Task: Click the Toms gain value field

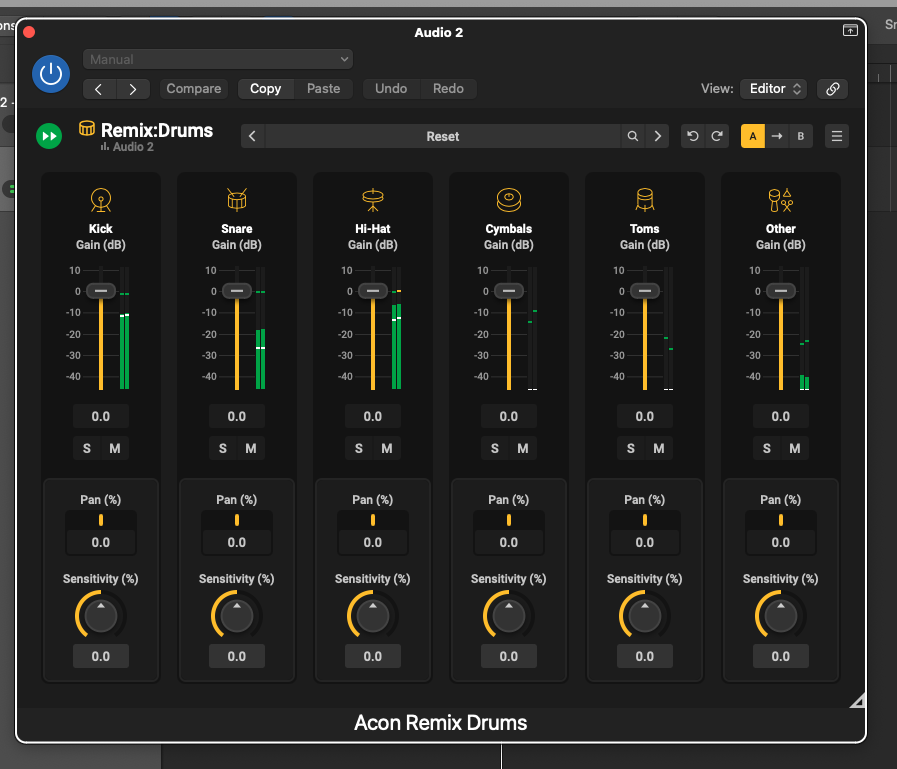Action: point(644,416)
